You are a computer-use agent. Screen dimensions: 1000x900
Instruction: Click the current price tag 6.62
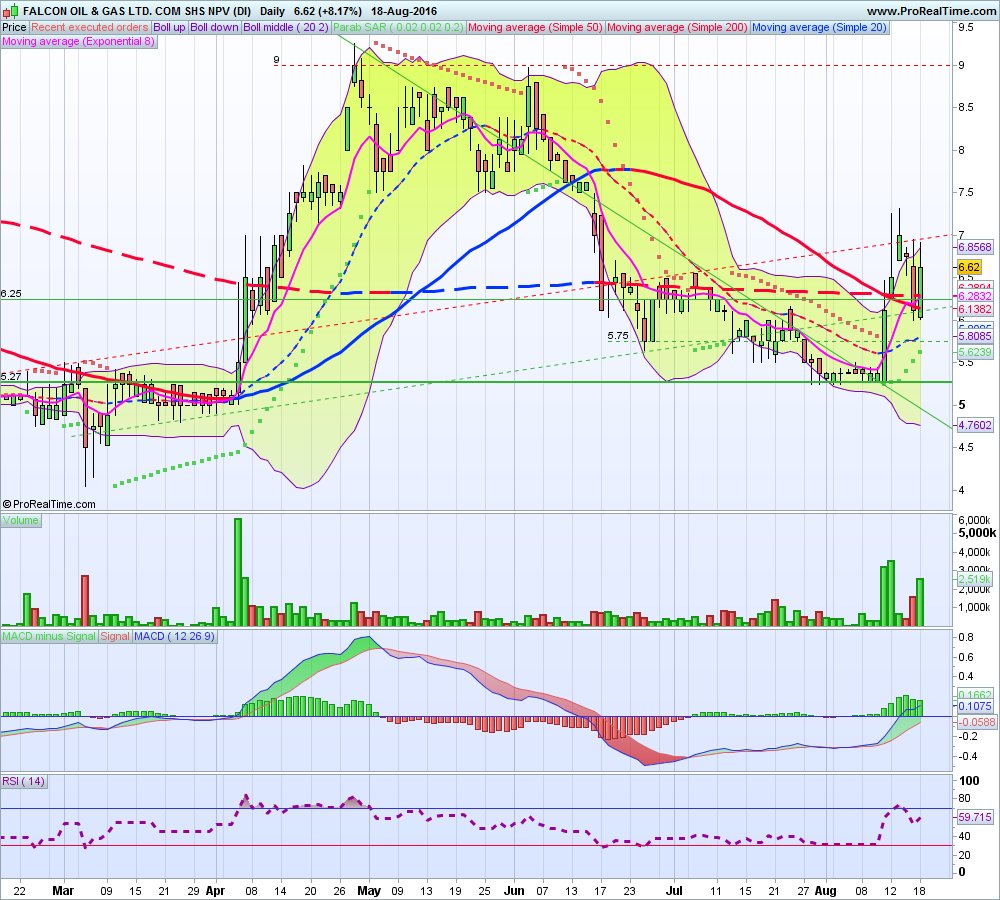coord(969,267)
